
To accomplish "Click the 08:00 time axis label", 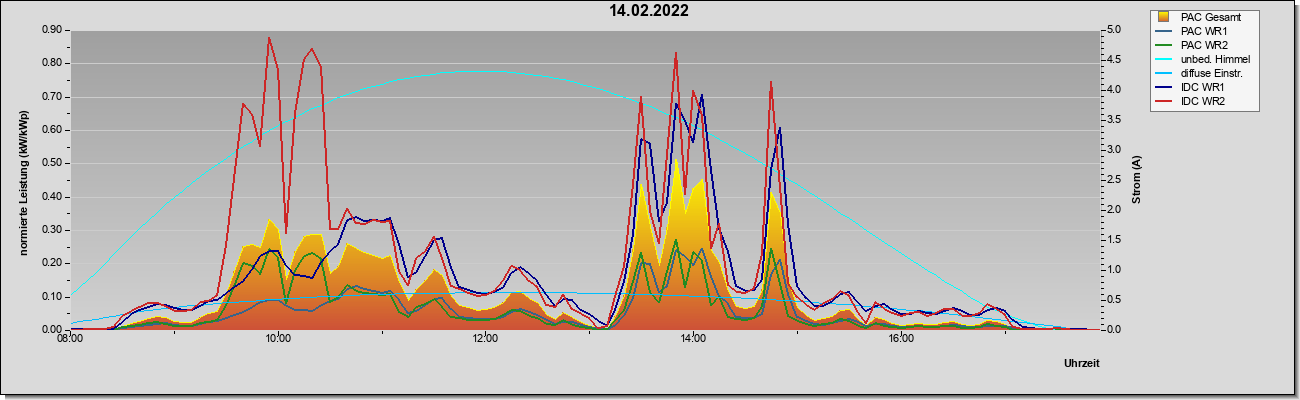I will point(70,339).
